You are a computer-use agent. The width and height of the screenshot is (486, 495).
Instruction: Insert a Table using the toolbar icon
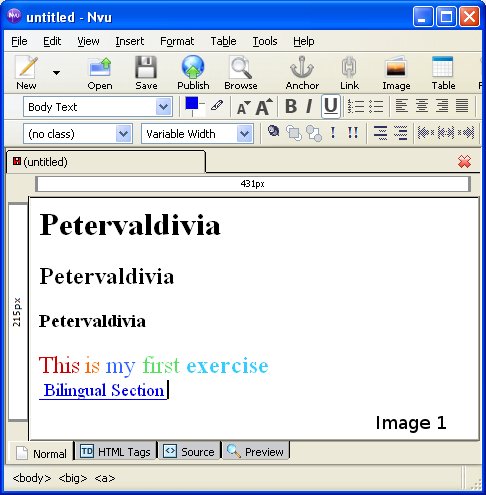point(442,67)
